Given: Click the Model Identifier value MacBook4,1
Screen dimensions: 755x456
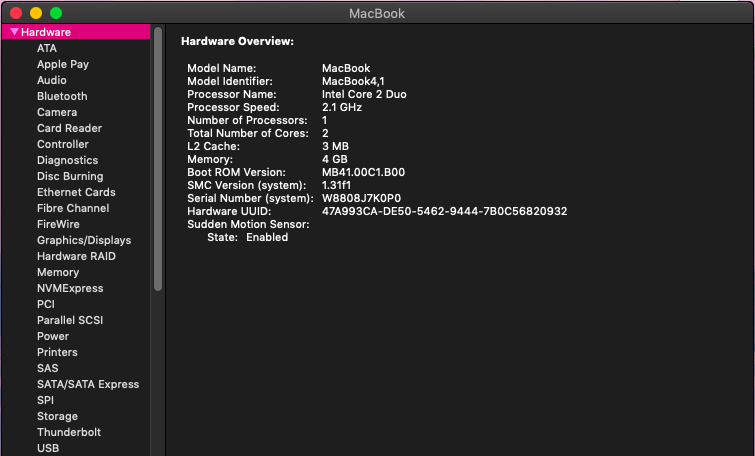Looking at the screenshot, I should (x=353, y=81).
